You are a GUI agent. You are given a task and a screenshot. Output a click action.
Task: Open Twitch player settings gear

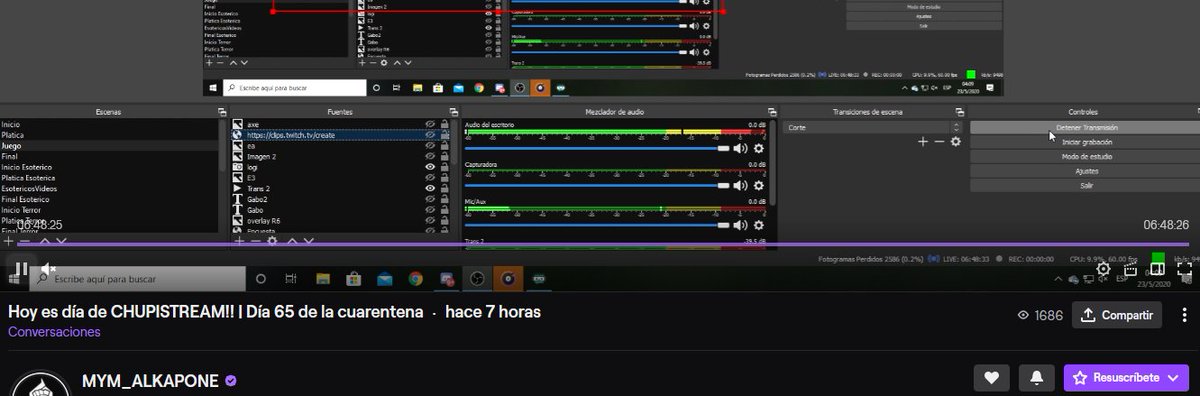pos(1103,269)
